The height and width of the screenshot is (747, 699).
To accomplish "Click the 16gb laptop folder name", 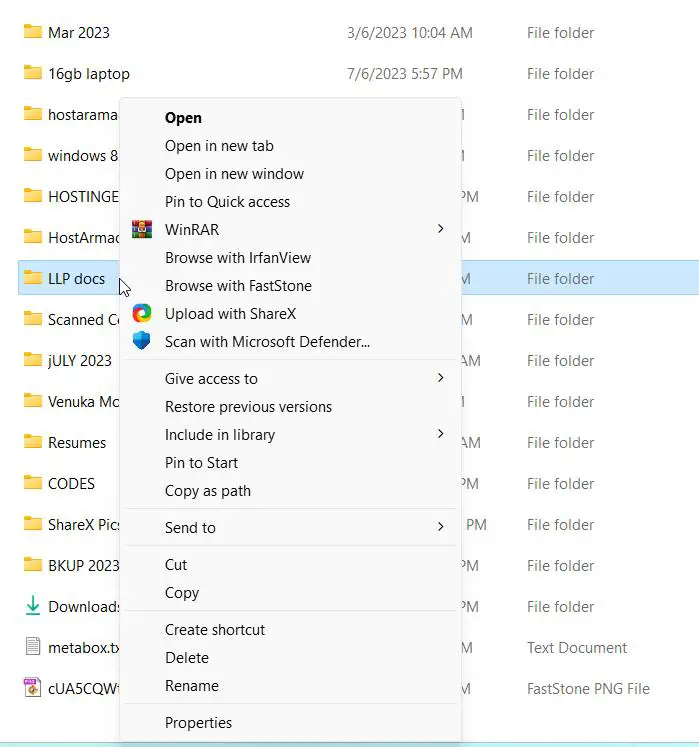I will pyautogui.click(x=89, y=74).
